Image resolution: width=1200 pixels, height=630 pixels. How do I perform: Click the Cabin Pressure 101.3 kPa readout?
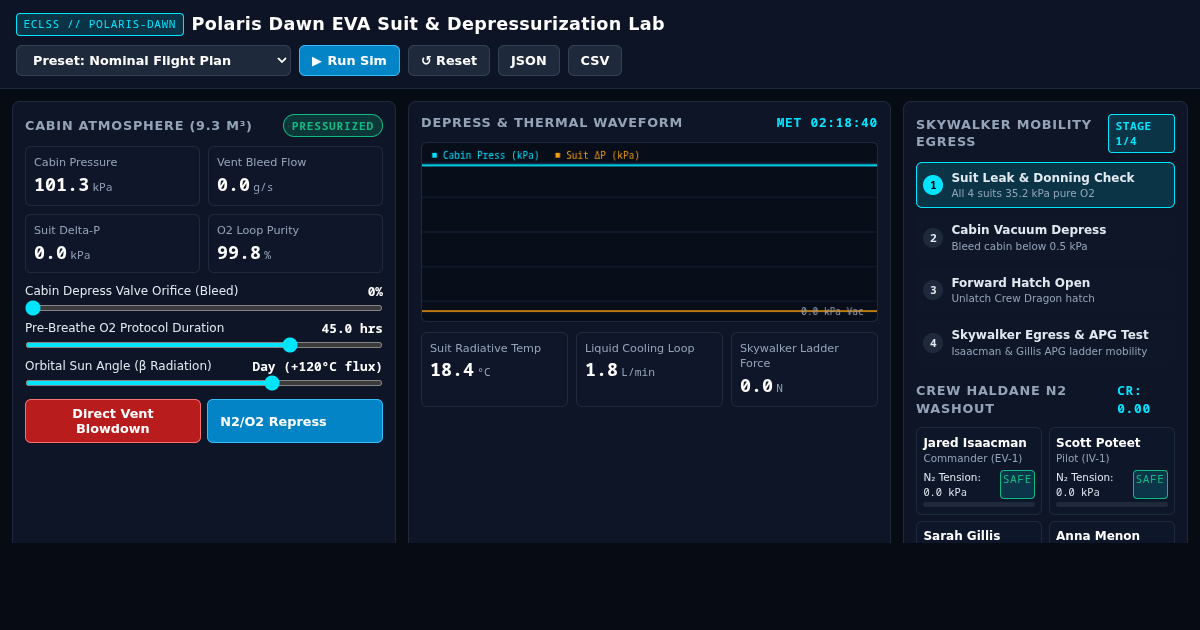(x=112, y=176)
